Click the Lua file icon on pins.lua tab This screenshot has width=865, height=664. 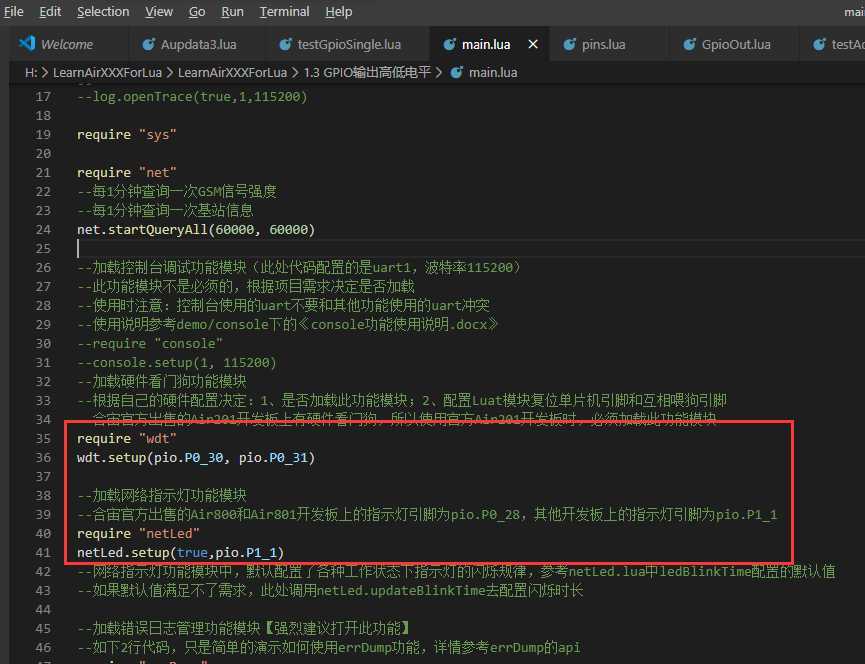click(569, 44)
